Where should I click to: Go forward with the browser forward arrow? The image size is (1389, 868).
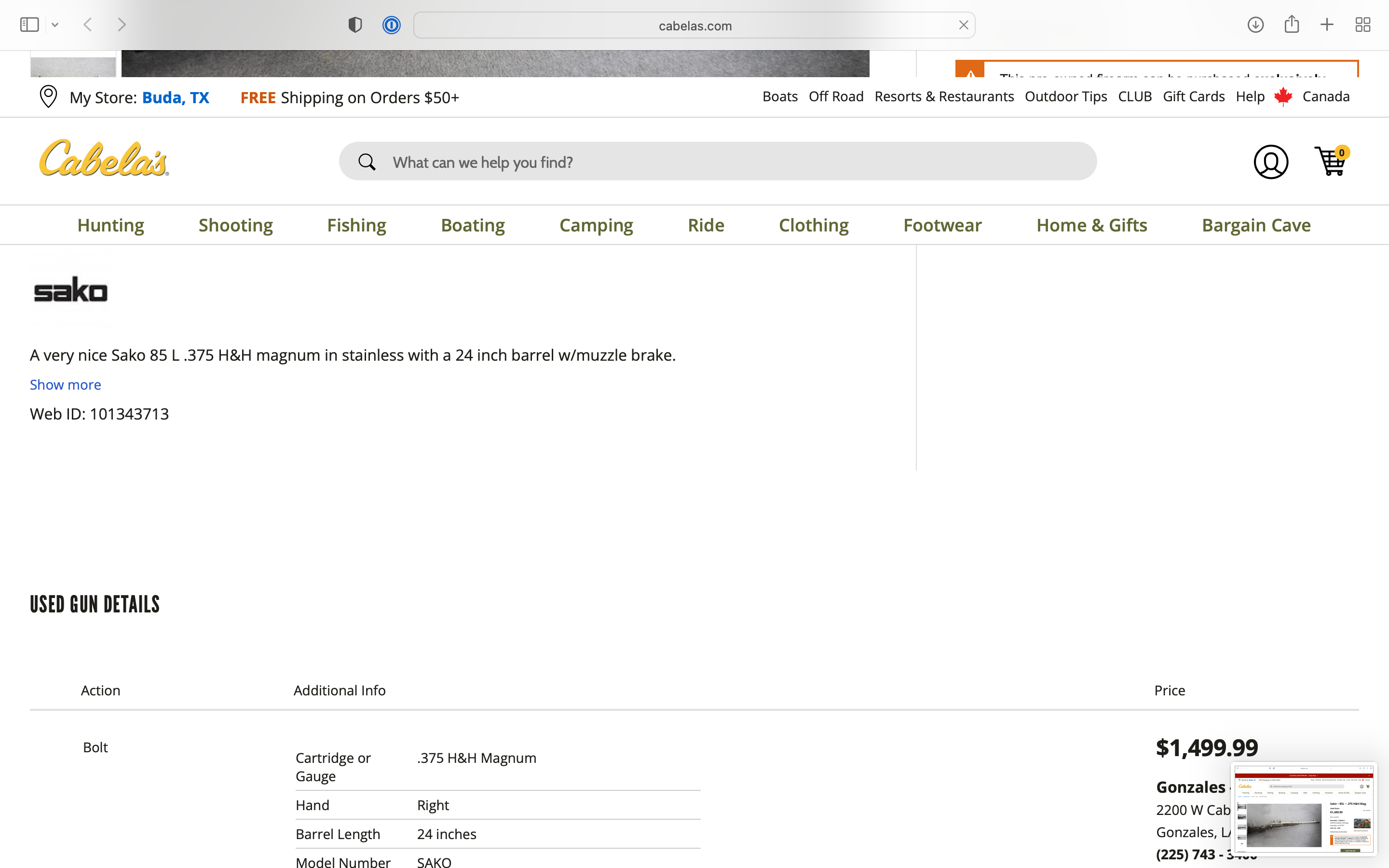pos(122,25)
